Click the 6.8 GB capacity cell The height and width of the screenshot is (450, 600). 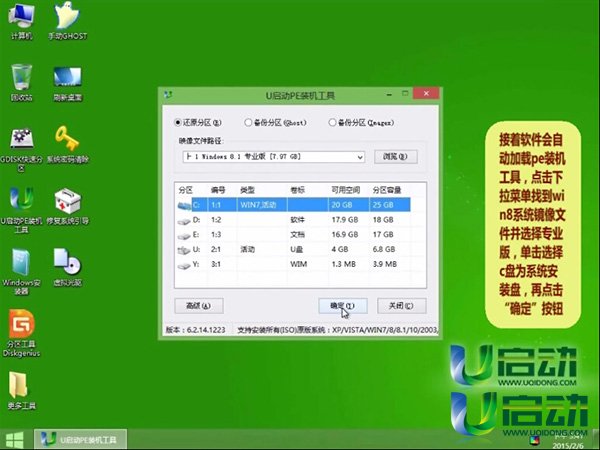click(384, 249)
